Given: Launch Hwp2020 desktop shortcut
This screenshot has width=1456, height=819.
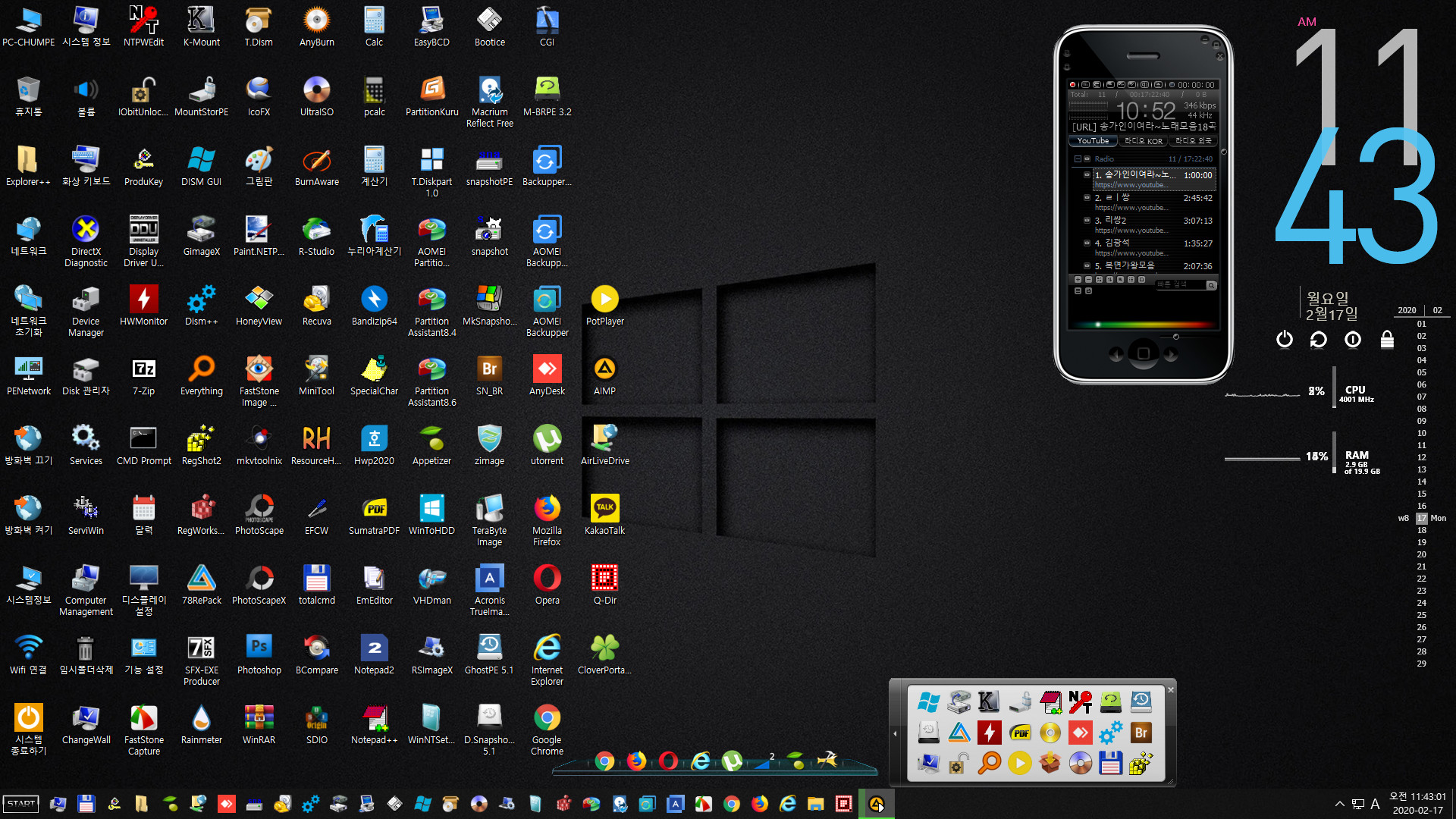Looking at the screenshot, I should pos(374,446).
